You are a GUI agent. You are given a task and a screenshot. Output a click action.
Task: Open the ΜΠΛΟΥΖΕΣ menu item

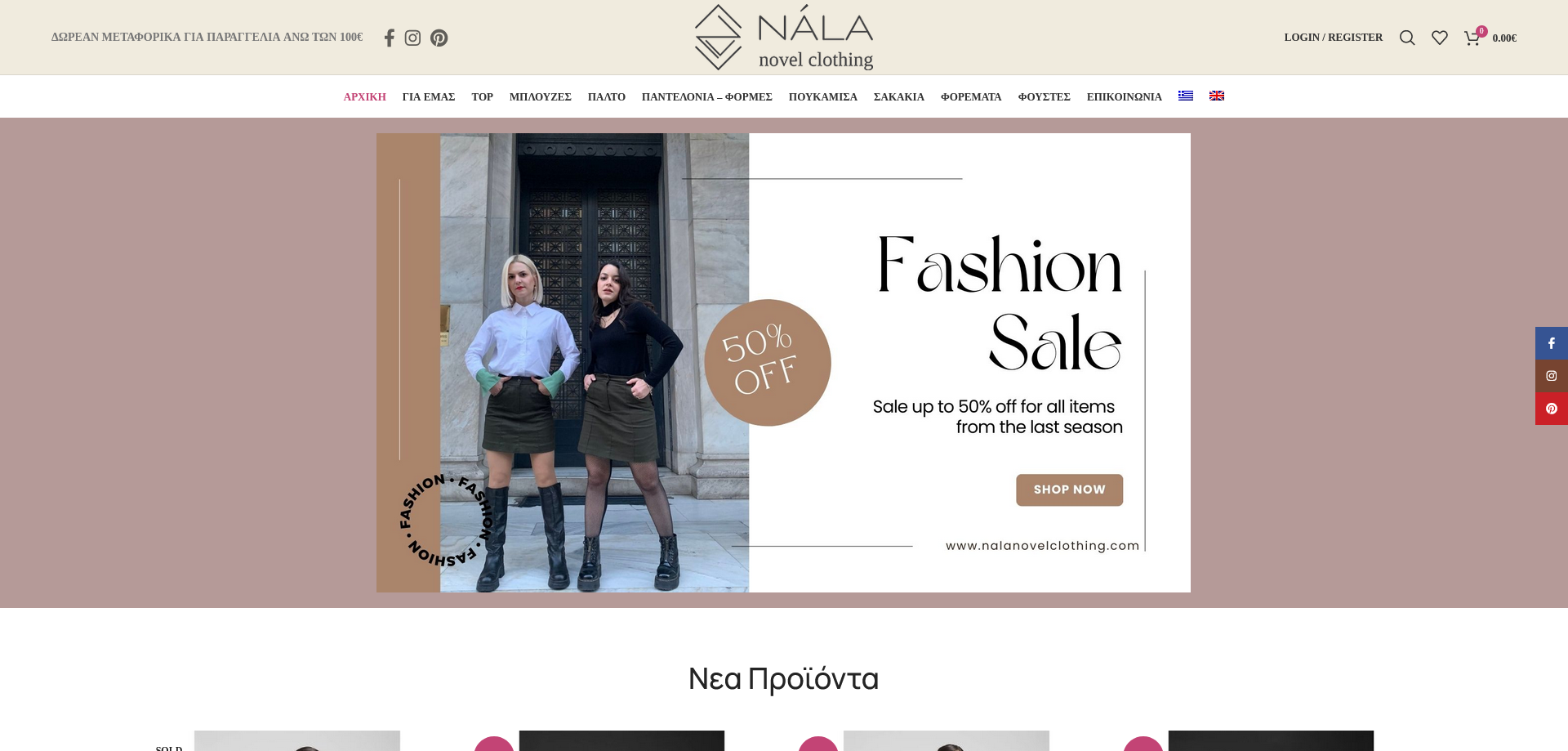coord(540,96)
